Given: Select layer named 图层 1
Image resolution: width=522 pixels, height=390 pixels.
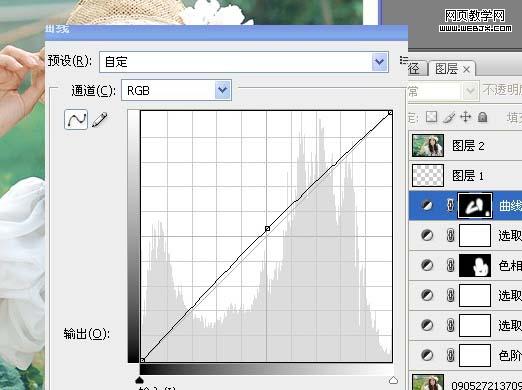Looking at the screenshot, I should [x=468, y=176].
